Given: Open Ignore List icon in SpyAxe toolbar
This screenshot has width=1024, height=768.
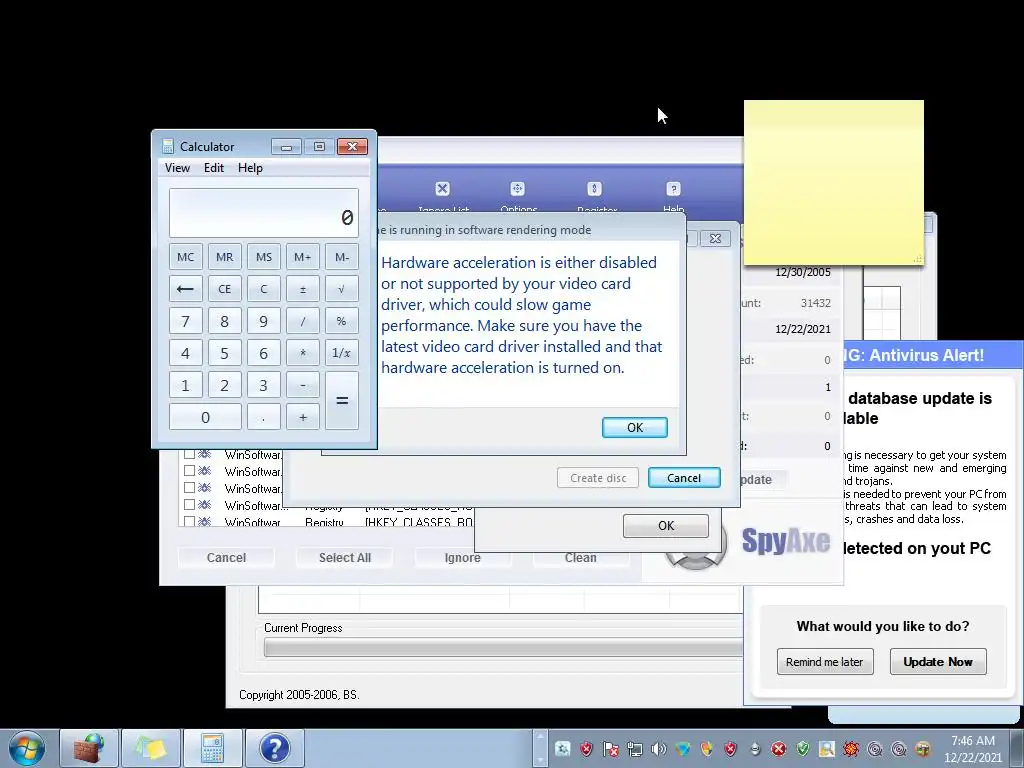Looking at the screenshot, I should pyautogui.click(x=442, y=189).
